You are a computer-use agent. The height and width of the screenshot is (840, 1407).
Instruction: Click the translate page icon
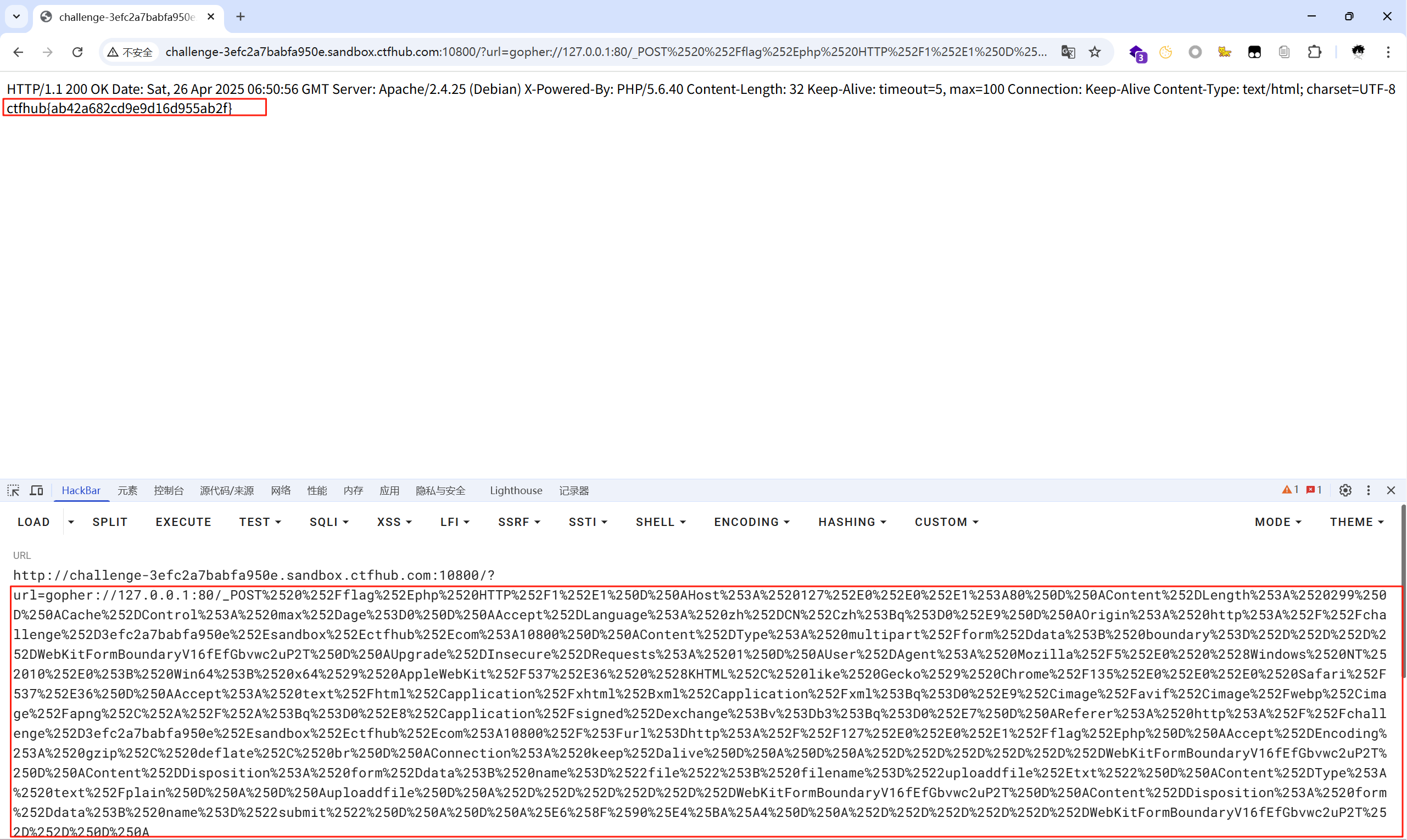[1068, 52]
